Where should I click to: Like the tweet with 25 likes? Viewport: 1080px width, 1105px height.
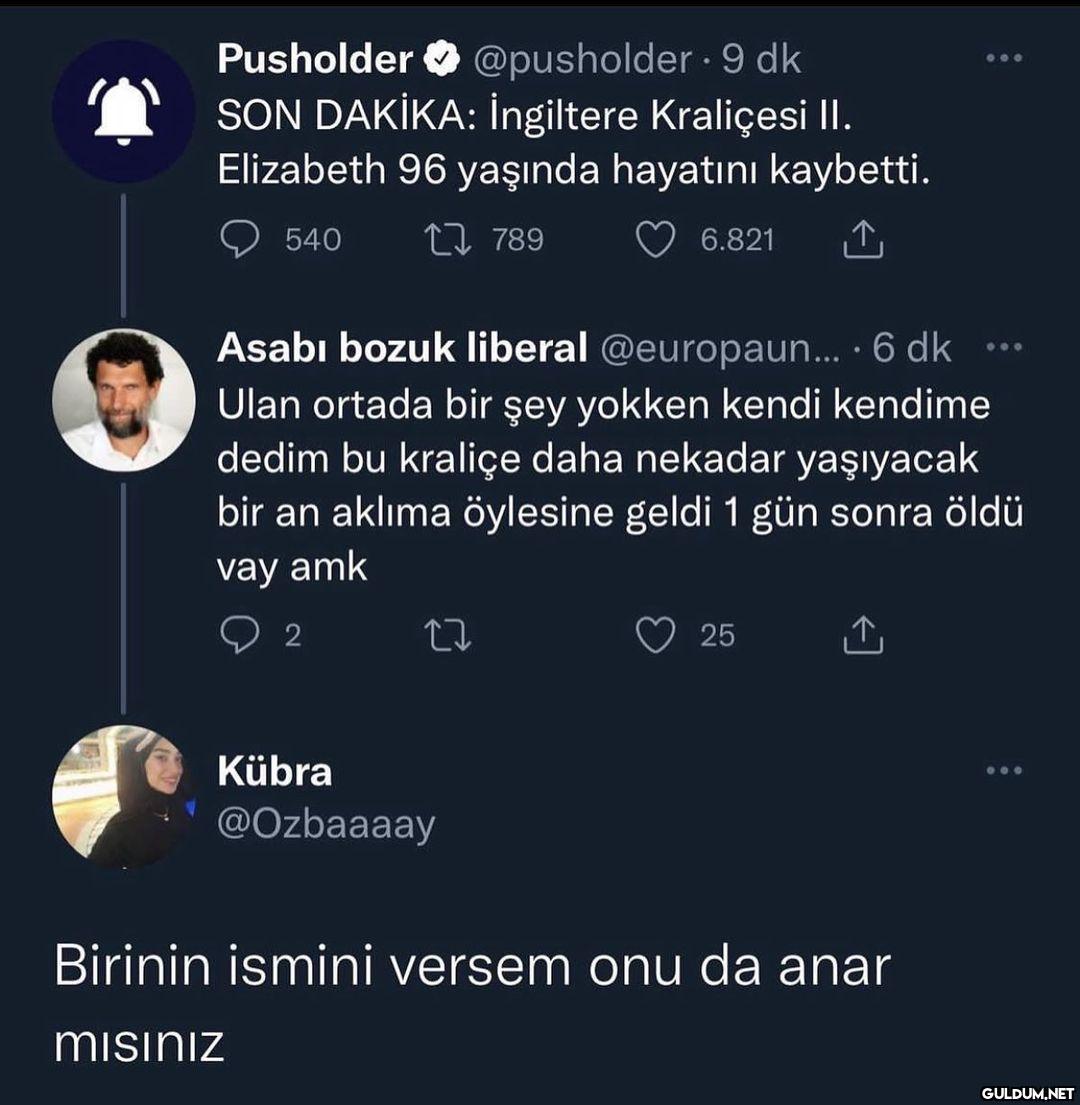656,636
